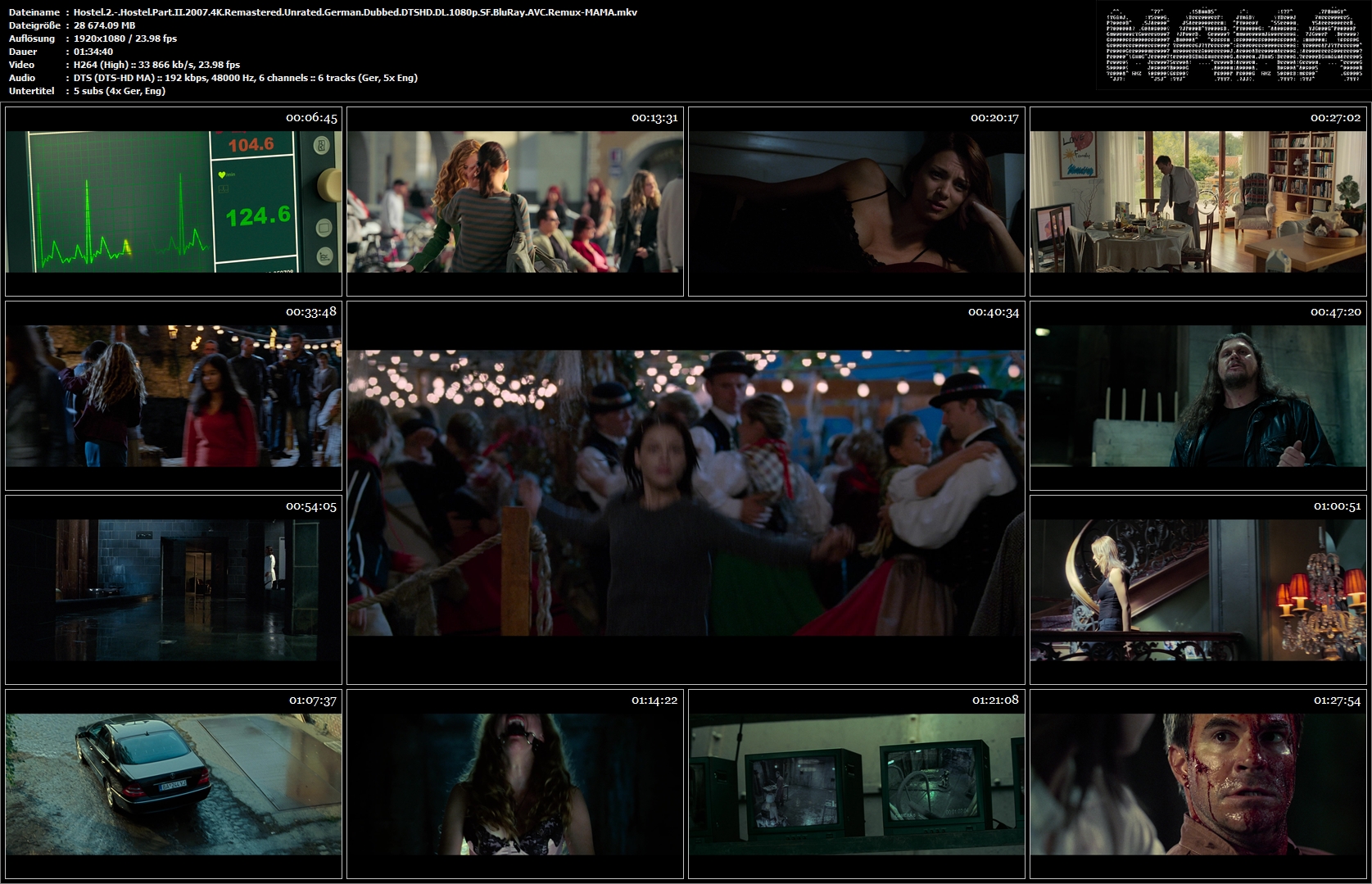Click the Auflösung label

pos(32,39)
